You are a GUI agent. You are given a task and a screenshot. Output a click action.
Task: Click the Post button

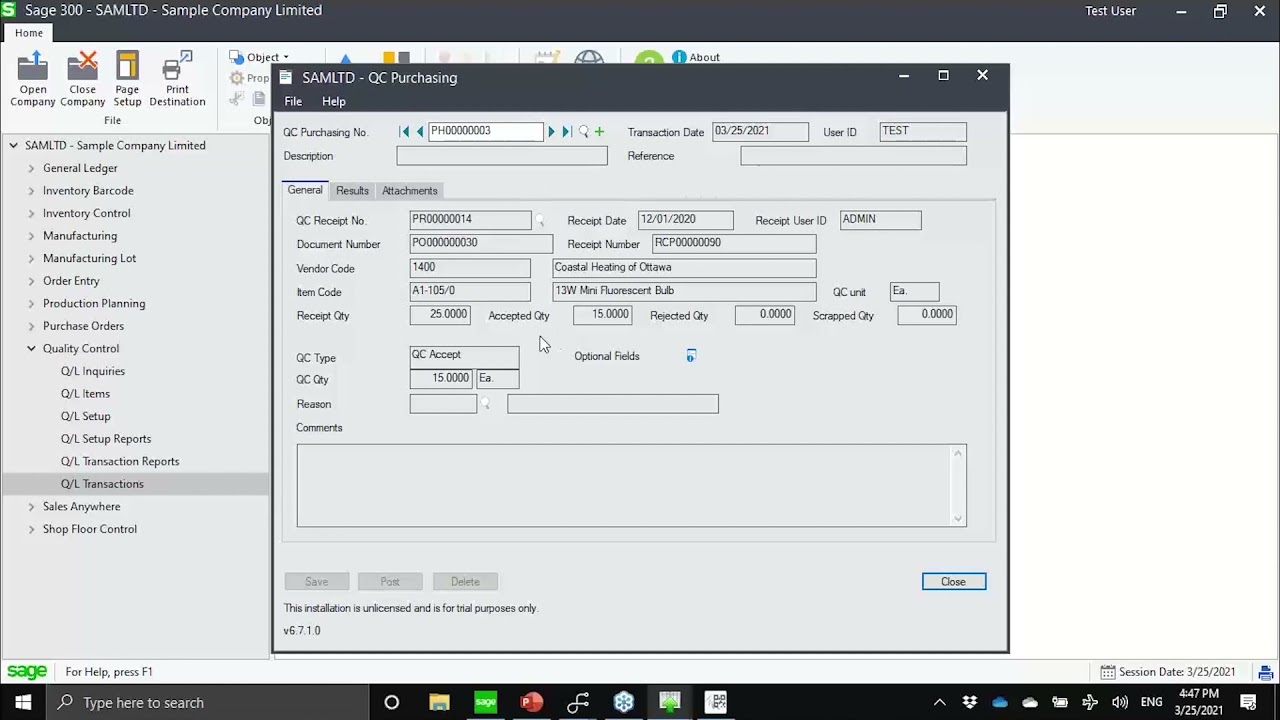(390, 582)
